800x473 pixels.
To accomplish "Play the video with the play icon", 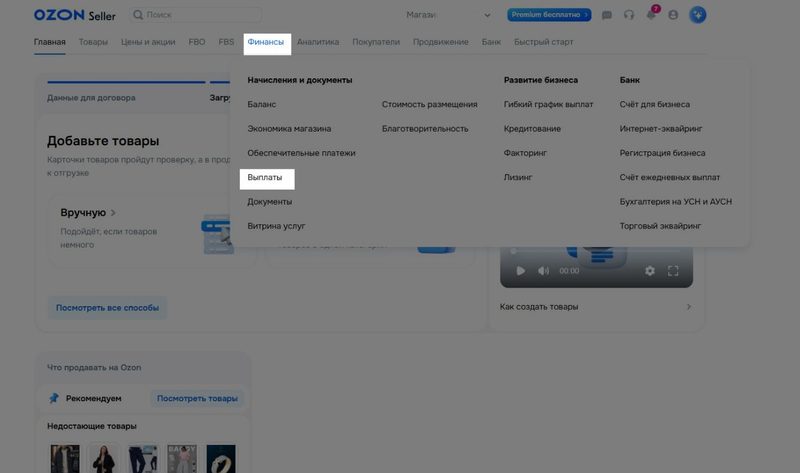I will pos(520,270).
